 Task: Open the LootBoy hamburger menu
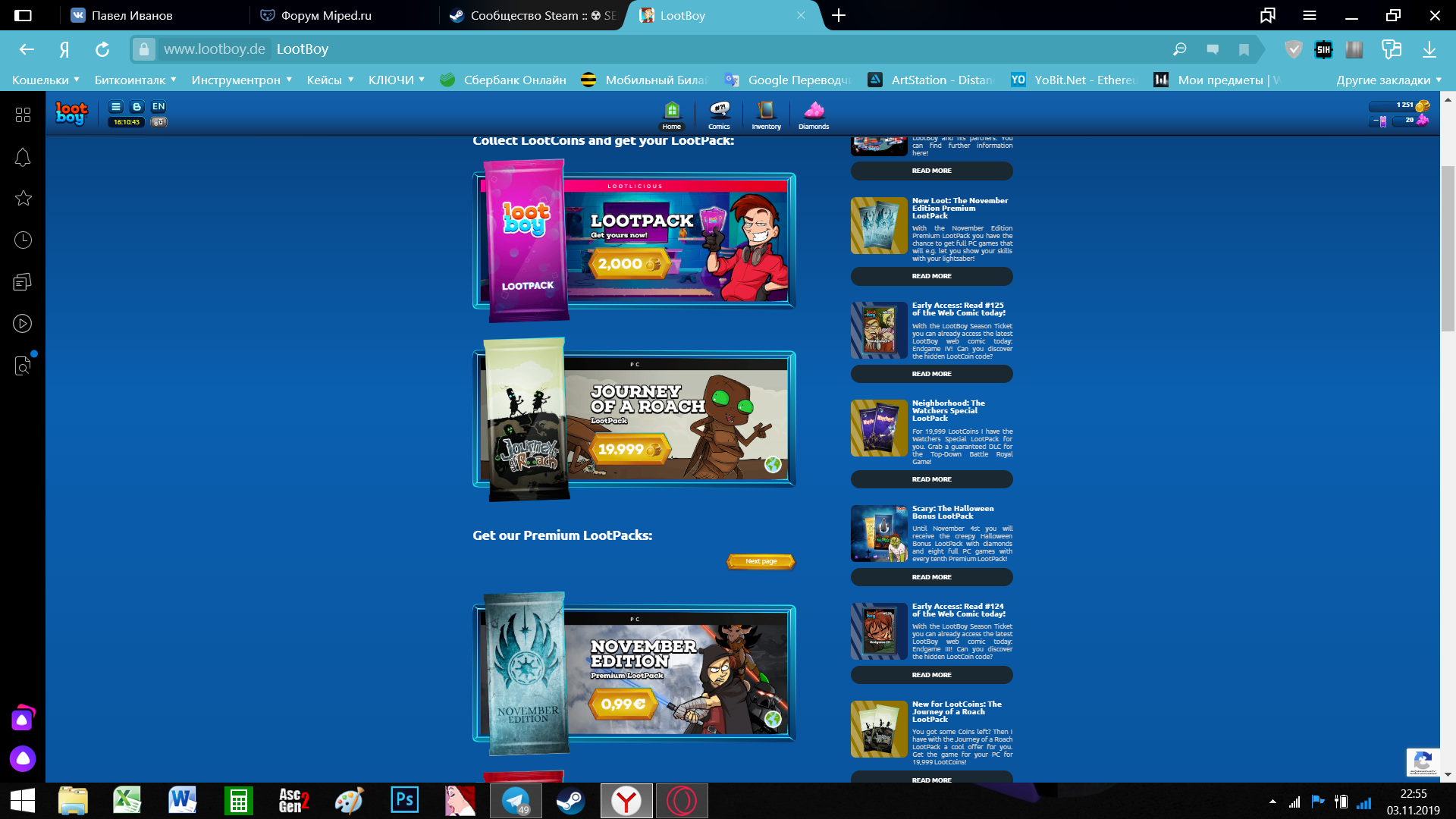click(116, 107)
